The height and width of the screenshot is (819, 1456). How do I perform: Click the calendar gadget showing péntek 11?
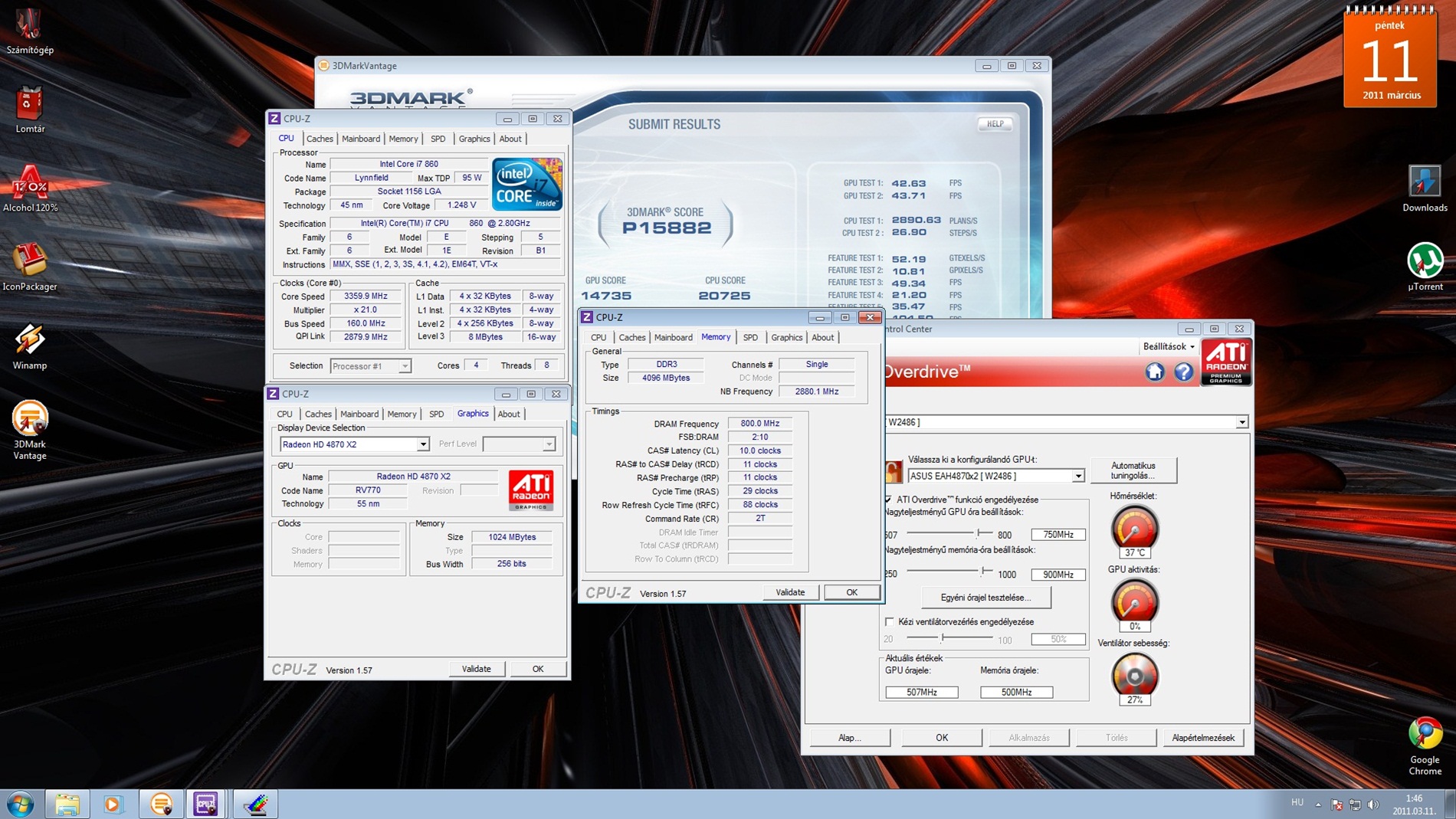[1390, 58]
